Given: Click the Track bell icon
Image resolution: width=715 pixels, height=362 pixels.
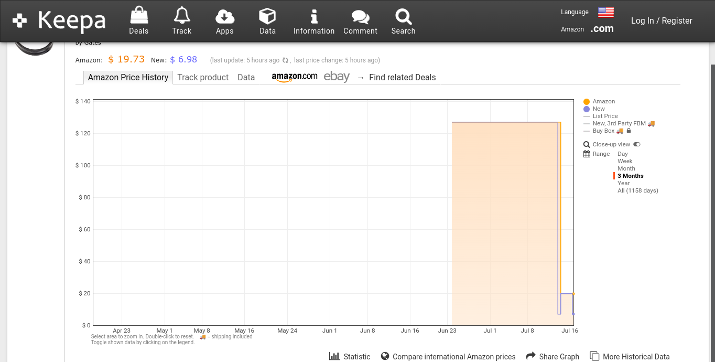Looking at the screenshot, I should click(x=181, y=16).
